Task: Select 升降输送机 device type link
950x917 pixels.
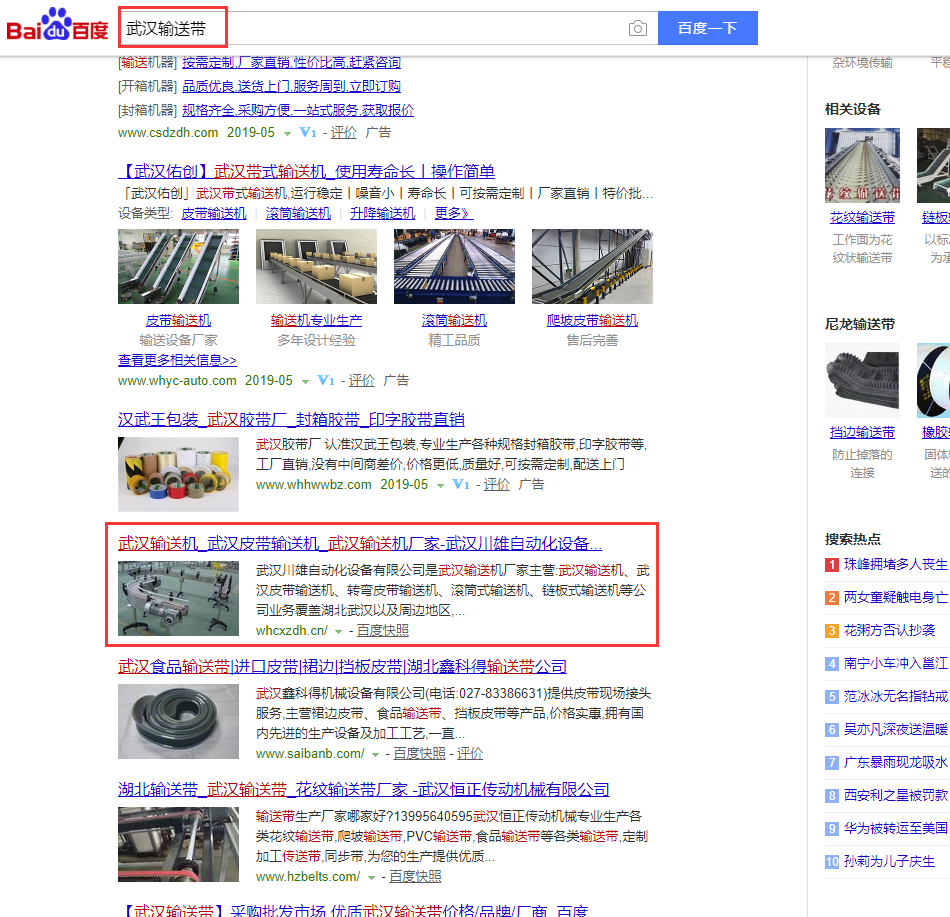Action: 382,213
